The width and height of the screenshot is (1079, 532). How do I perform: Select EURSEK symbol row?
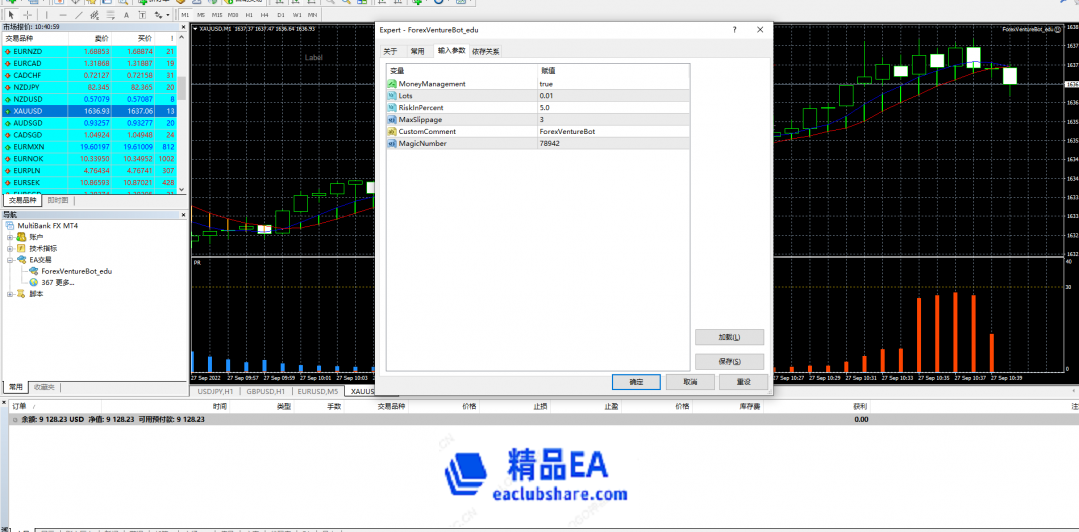click(89, 182)
